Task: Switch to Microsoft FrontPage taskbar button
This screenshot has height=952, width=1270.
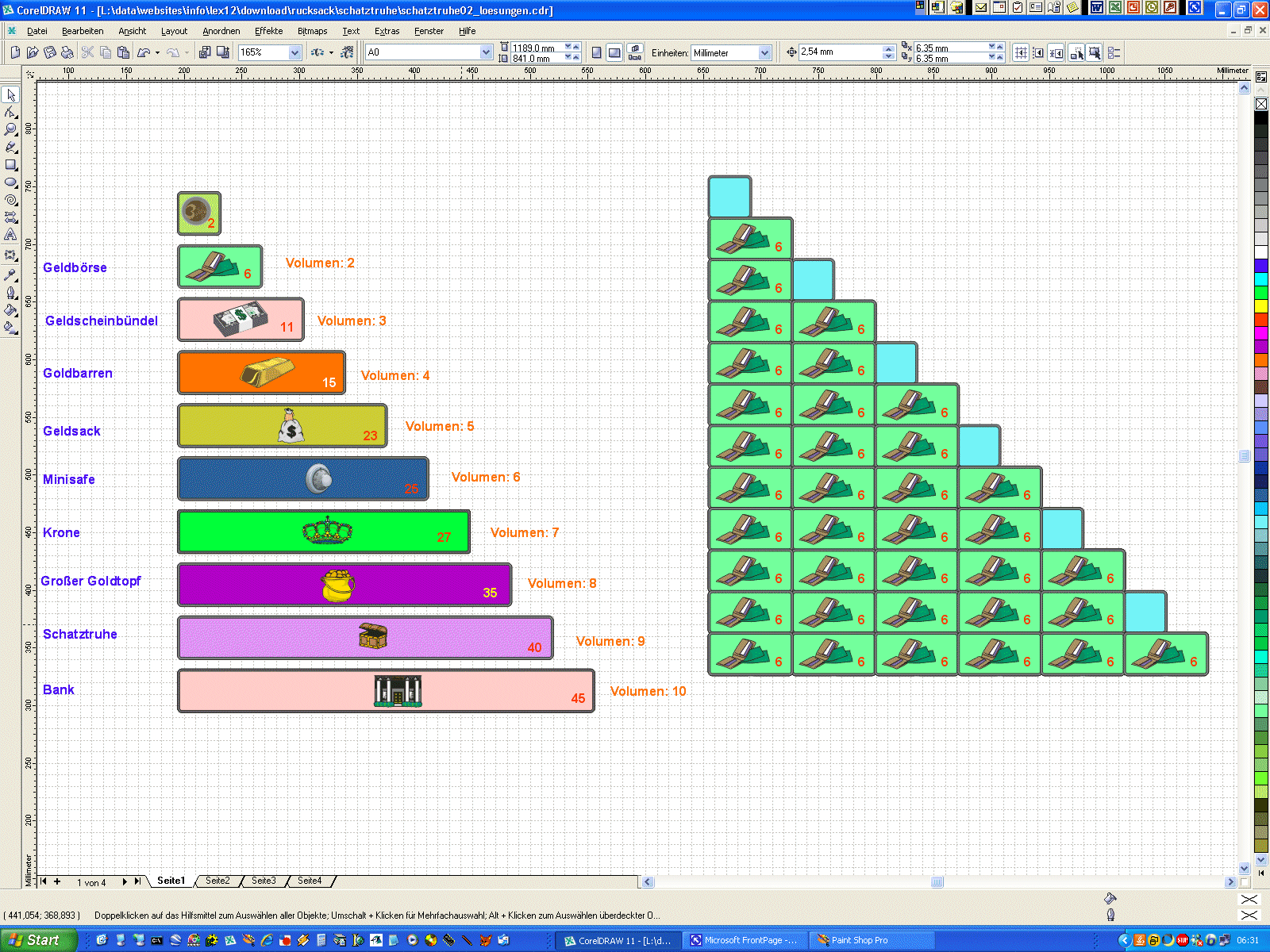Action: (745, 940)
